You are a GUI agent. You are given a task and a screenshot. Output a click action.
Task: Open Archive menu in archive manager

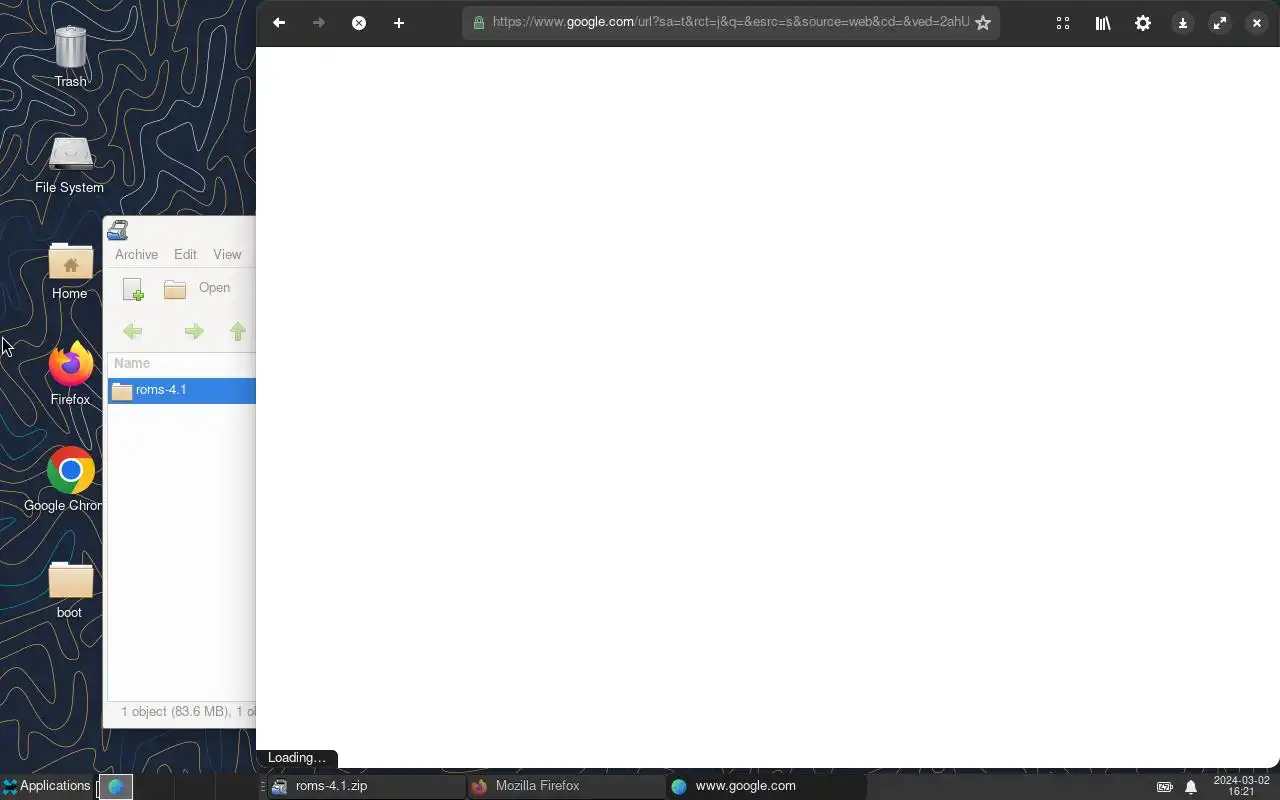(x=136, y=255)
